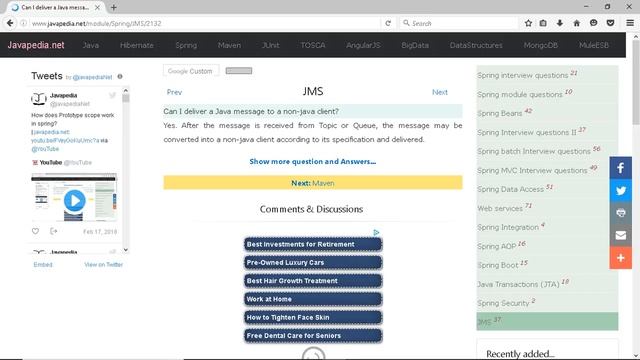Viewport: 640px width, 360px height.
Task: Click the tweet share arrow icon
Action: [53, 231]
